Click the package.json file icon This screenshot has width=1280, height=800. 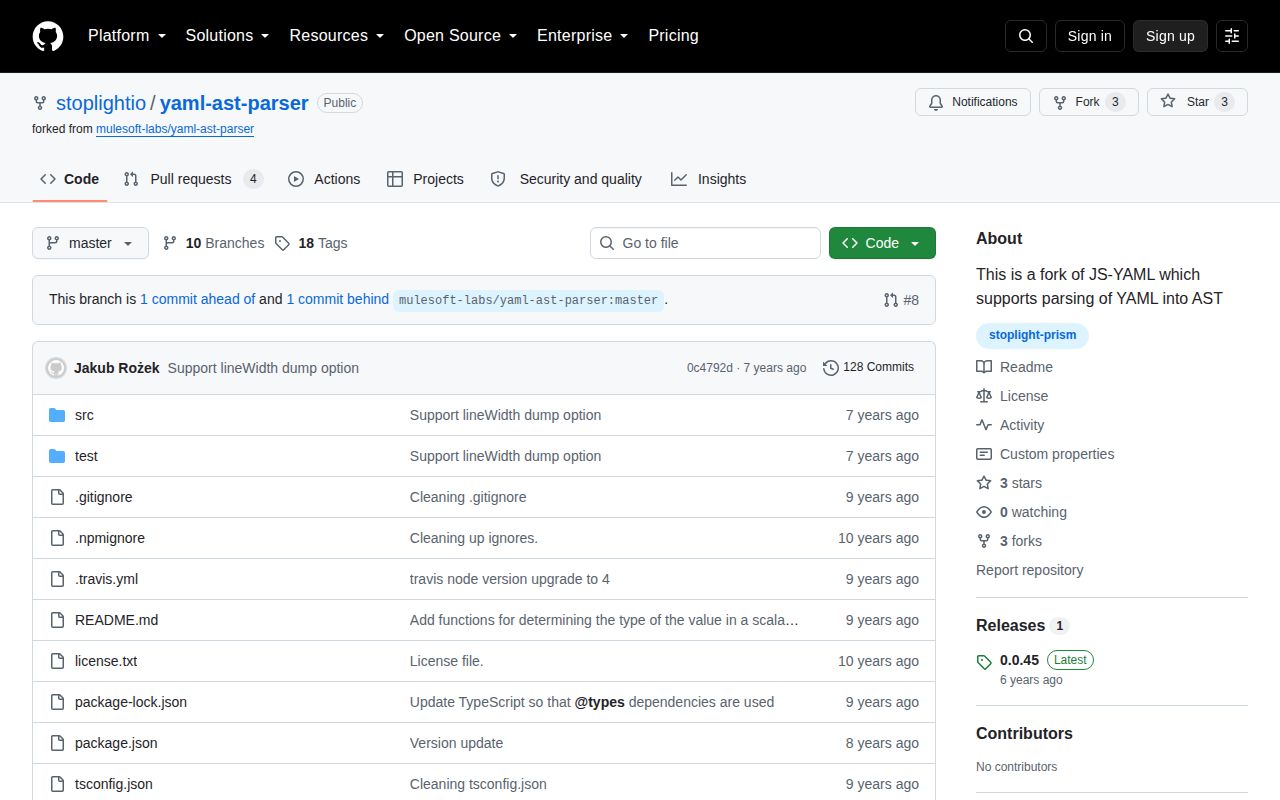click(x=57, y=743)
